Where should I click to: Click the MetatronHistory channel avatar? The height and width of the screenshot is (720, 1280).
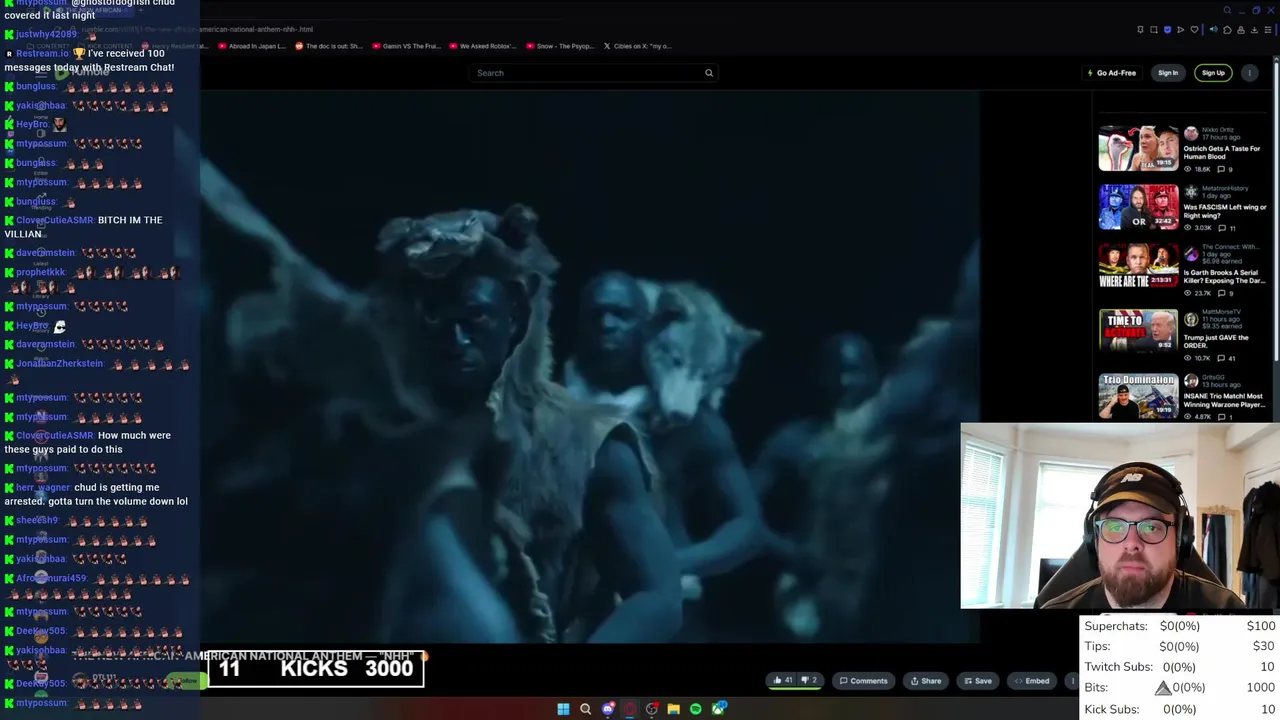(x=1191, y=191)
